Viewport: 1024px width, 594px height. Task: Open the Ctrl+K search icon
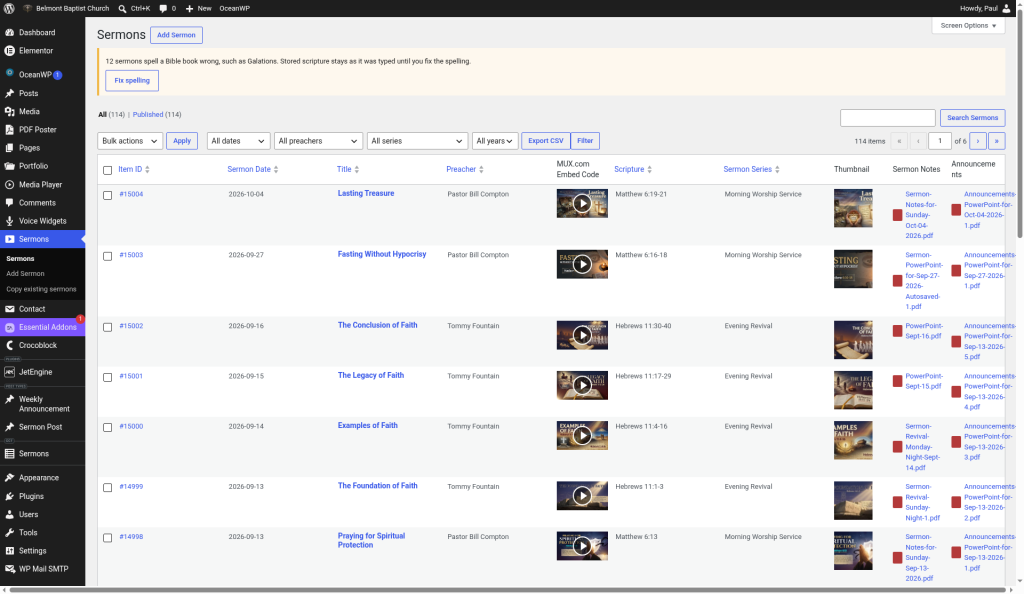122,8
